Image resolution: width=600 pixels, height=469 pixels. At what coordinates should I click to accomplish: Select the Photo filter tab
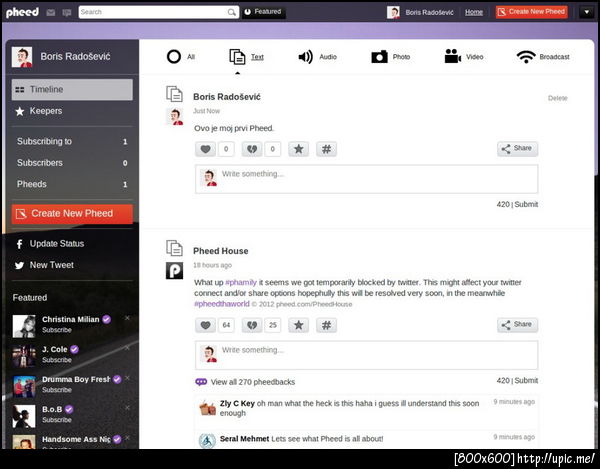(x=390, y=57)
